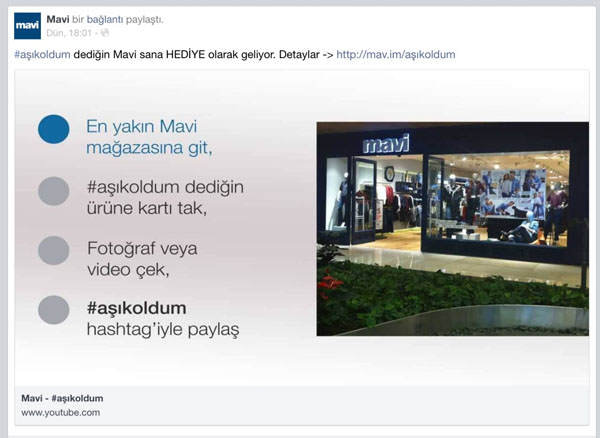Click the "mavi" sign above the store

coord(386,145)
